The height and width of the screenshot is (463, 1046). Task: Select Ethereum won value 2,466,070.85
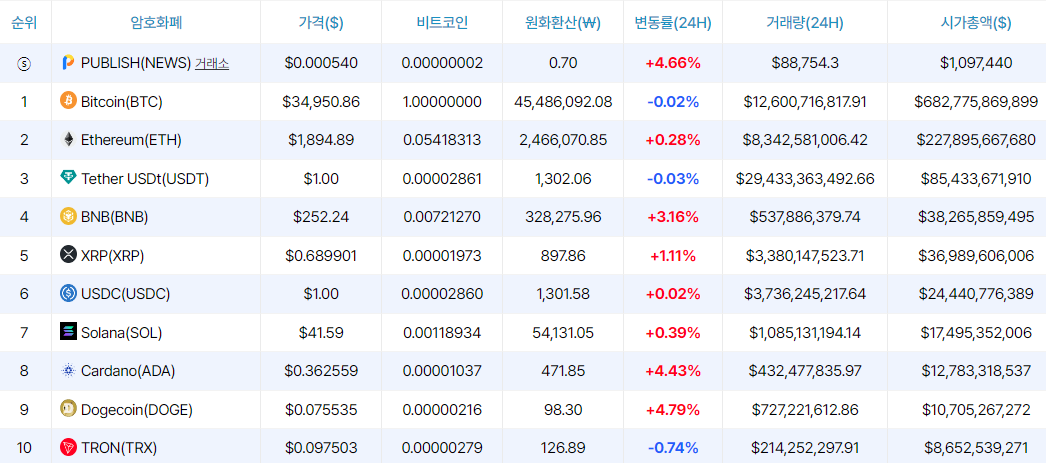[x=563, y=140]
